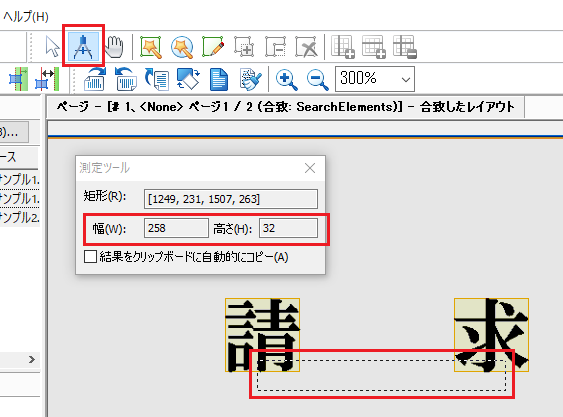This screenshot has height=417, width=563.
Task: Click the 幅(W) value field 258
Action: 176,228
